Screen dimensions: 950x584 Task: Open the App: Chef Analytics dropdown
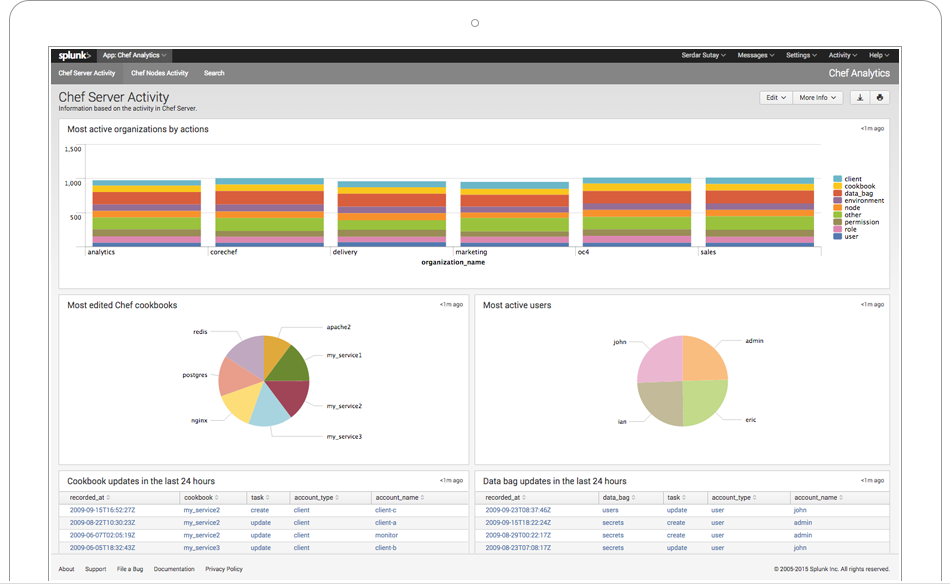click(x=135, y=55)
